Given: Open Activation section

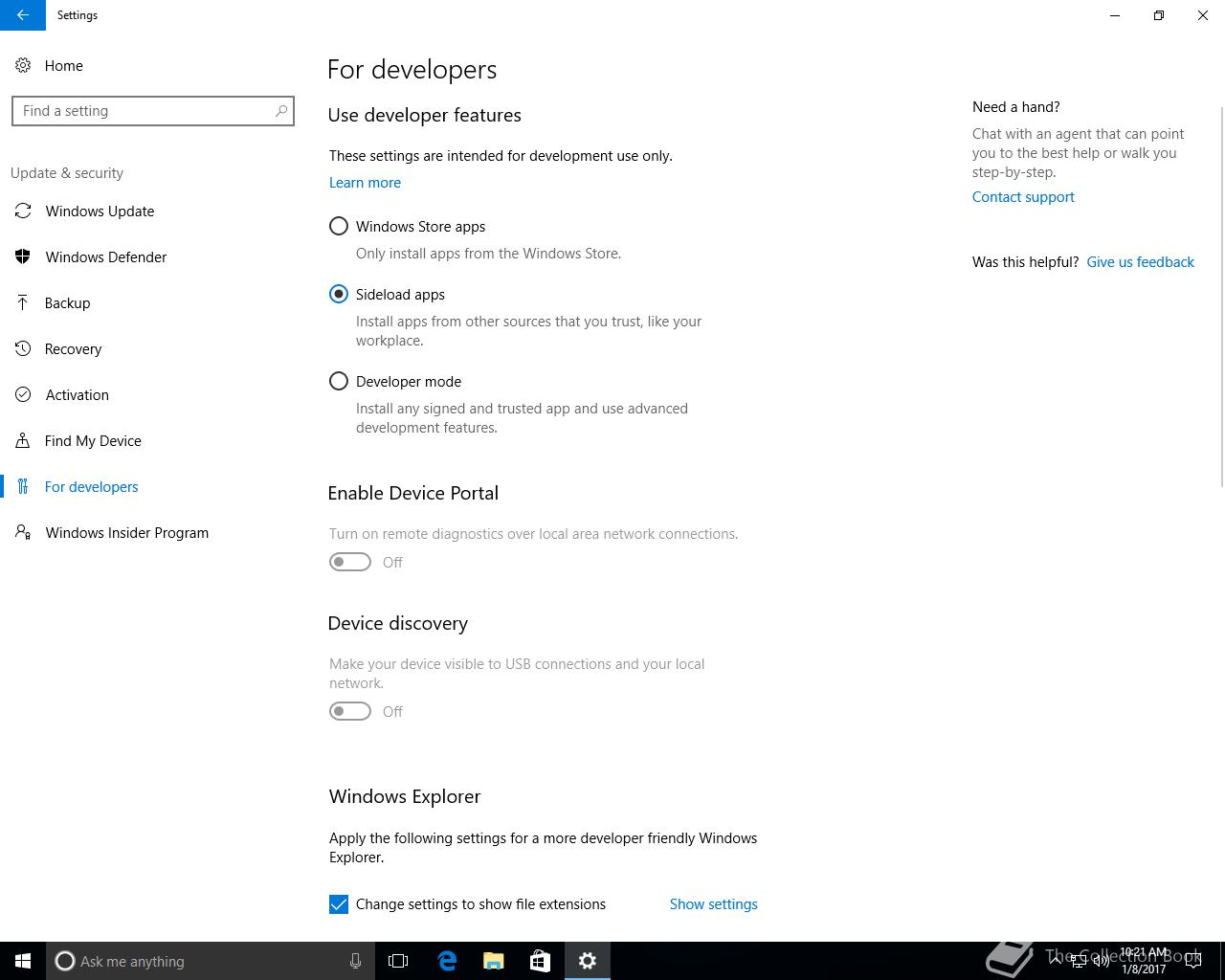Looking at the screenshot, I should tap(77, 394).
